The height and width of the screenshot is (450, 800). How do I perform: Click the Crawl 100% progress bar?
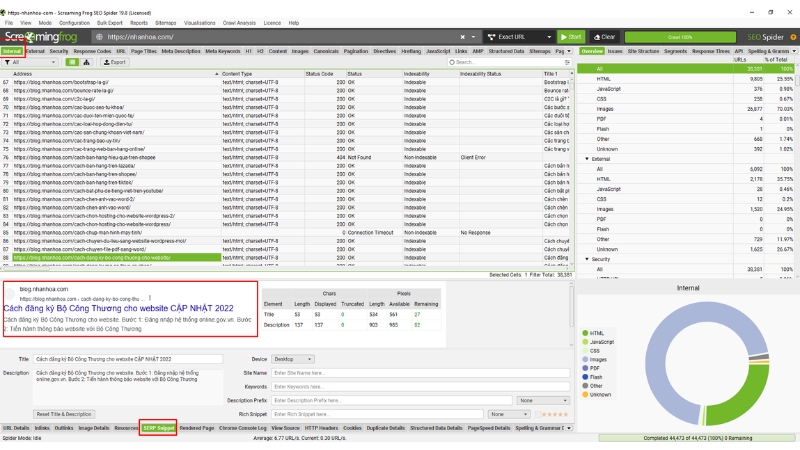tap(680, 37)
